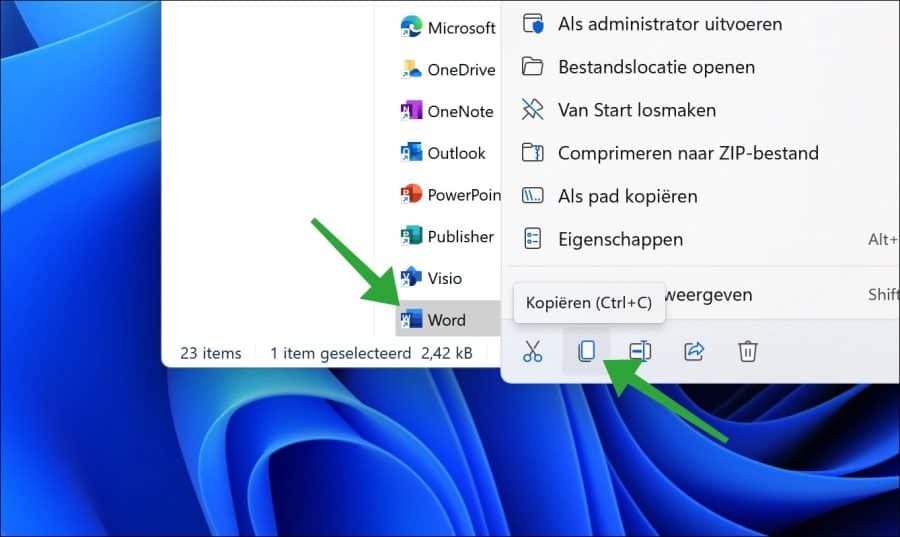900x537 pixels.
Task: Select the OneNote shortcut
Action: (x=448, y=111)
